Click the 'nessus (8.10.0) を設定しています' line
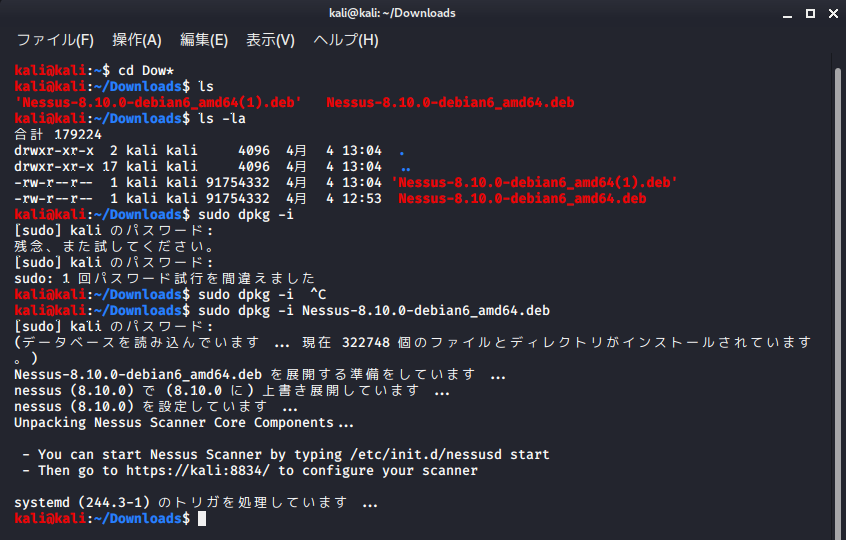Viewport: 846px width, 540px height. coord(156,407)
